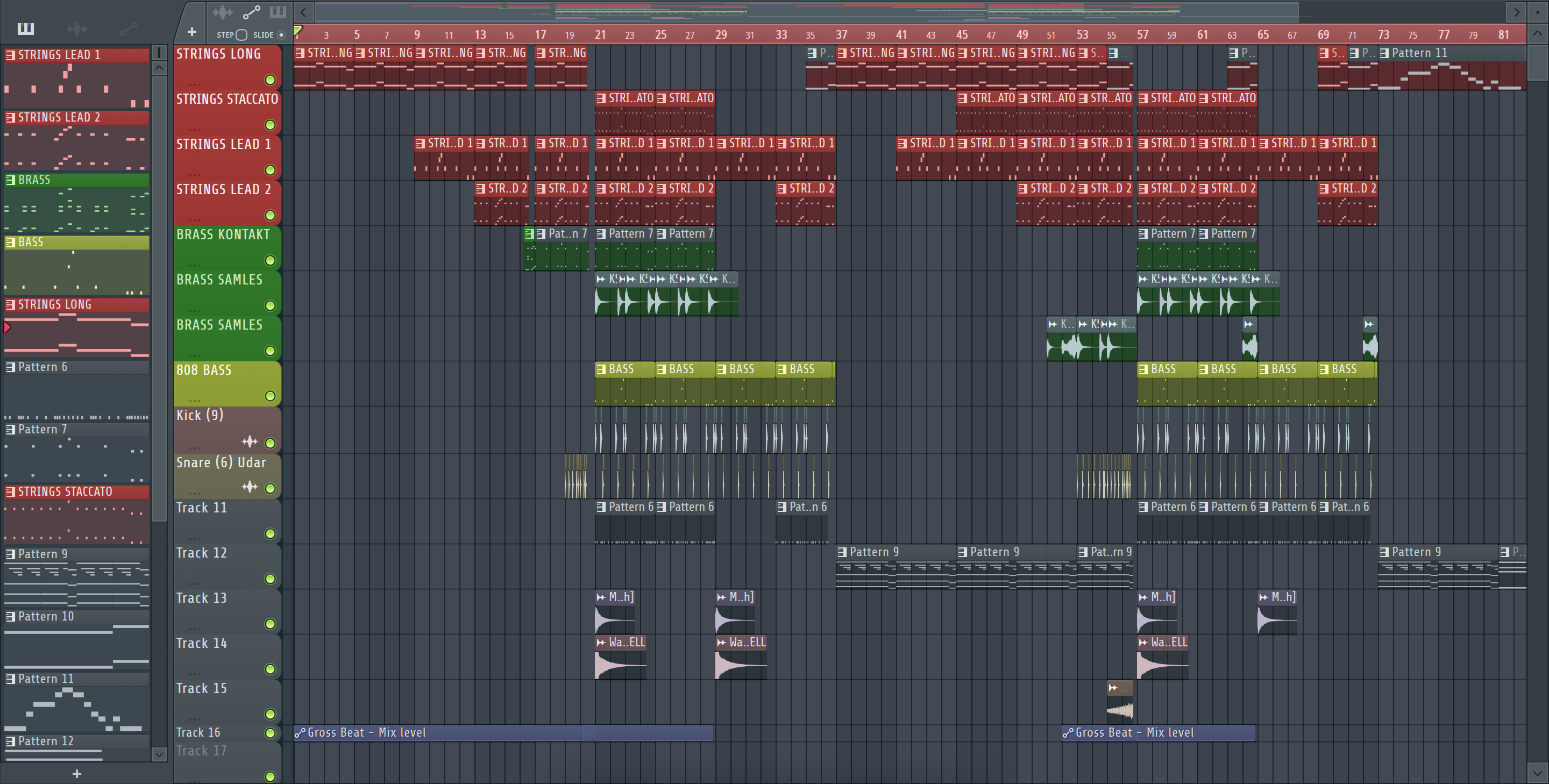
Task: Click the Pattern 6 icon in picker
Action: (x=11, y=367)
